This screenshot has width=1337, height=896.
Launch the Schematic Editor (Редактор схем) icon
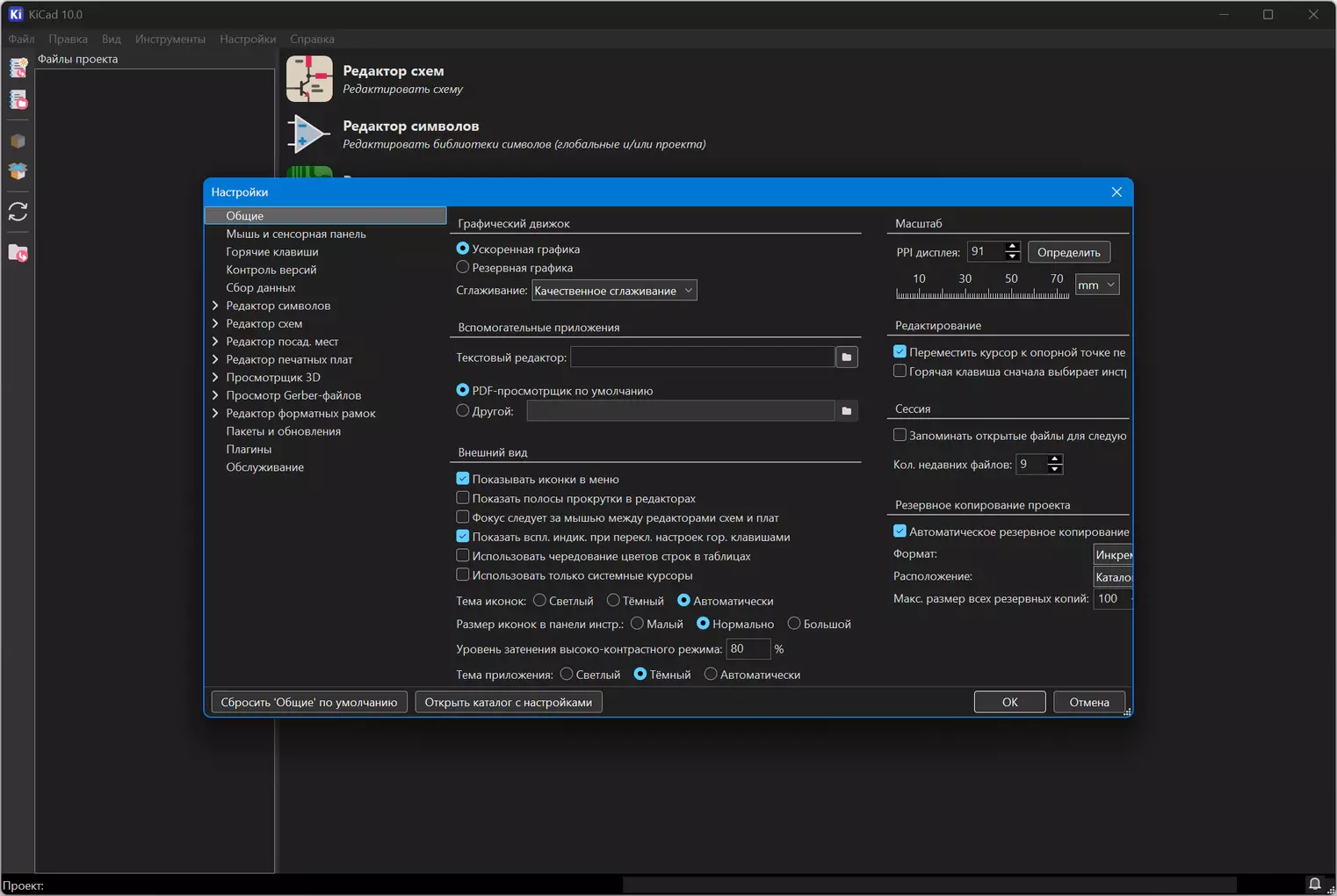pyautogui.click(x=309, y=79)
